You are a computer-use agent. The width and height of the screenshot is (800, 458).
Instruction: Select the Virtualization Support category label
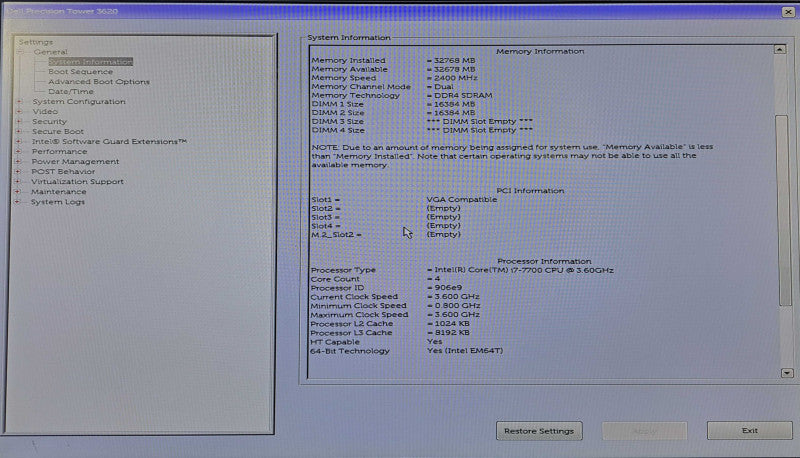click(77, 182)
